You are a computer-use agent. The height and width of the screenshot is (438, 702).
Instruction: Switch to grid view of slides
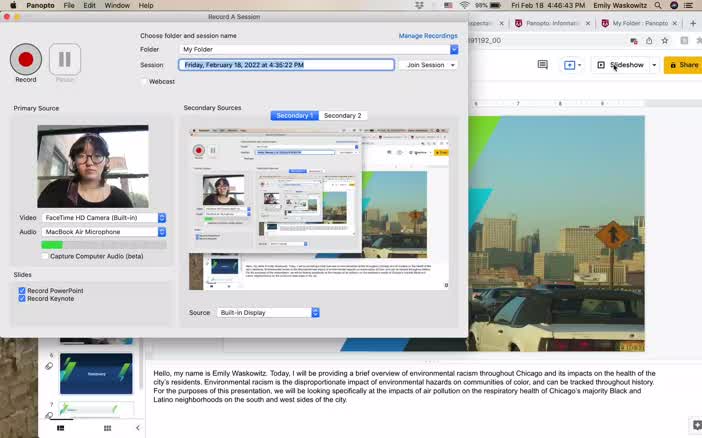(x=107, y=428)
